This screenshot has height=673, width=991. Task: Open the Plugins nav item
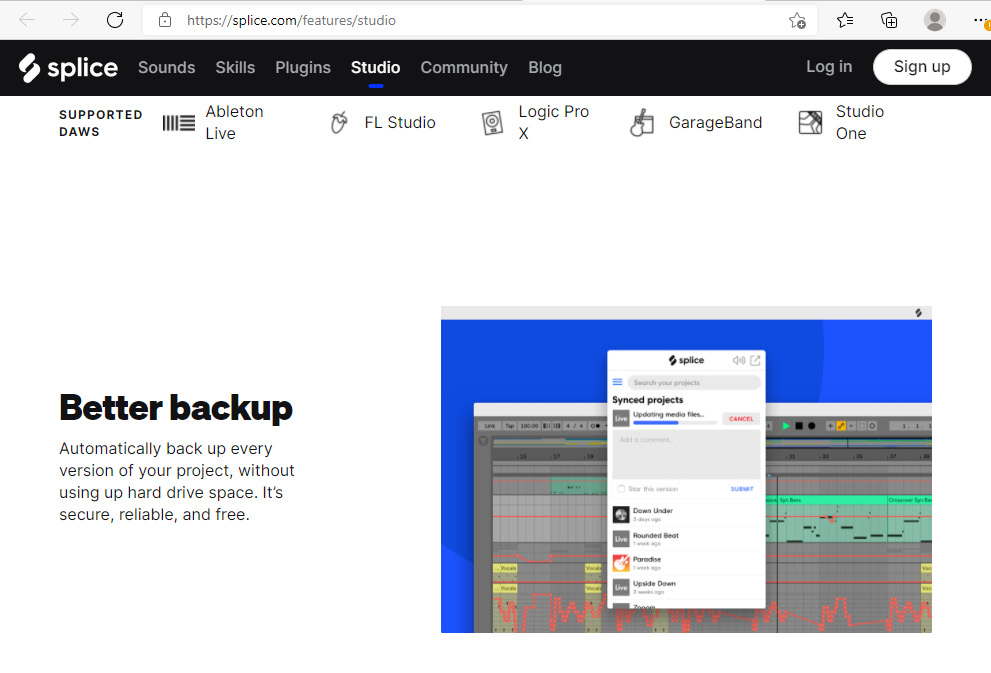303,68
